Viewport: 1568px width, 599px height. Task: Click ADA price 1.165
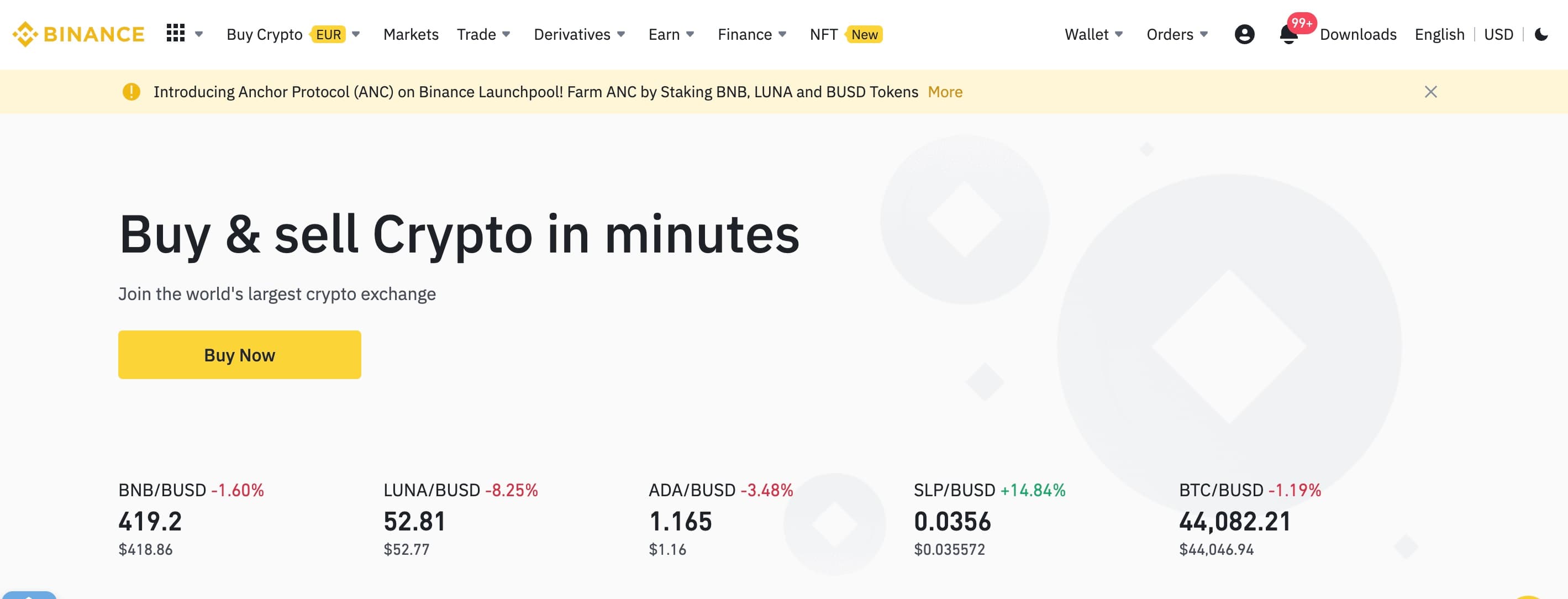point(681,522)
